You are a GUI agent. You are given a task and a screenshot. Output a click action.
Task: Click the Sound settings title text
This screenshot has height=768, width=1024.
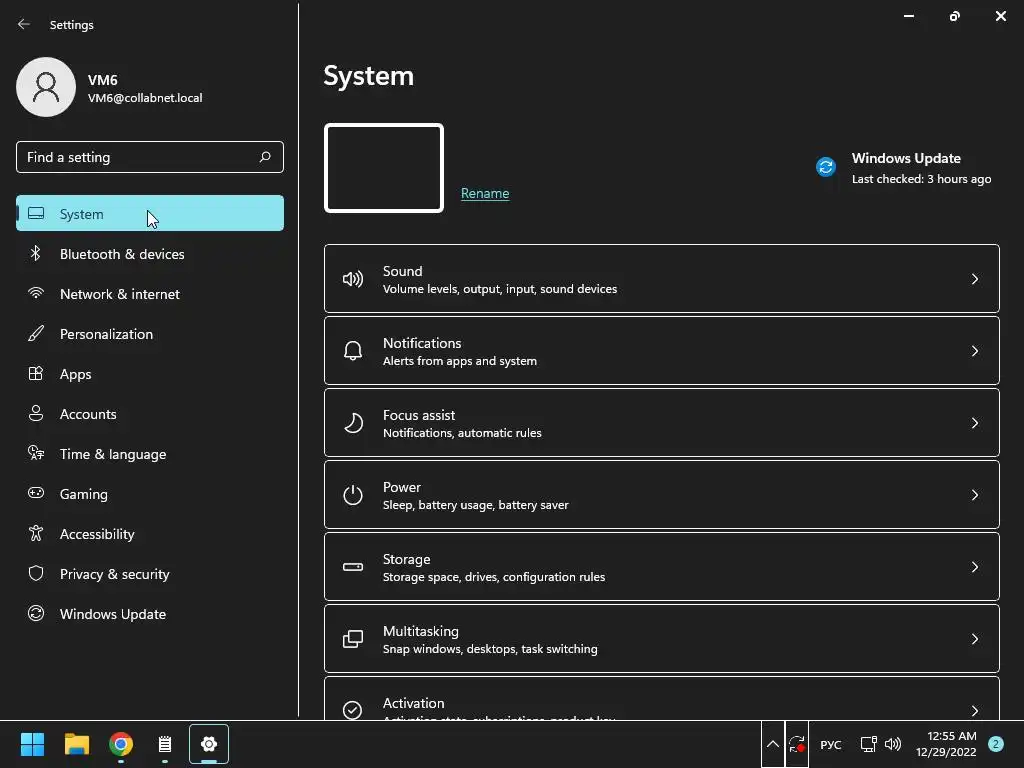click(x=402, y=271)
